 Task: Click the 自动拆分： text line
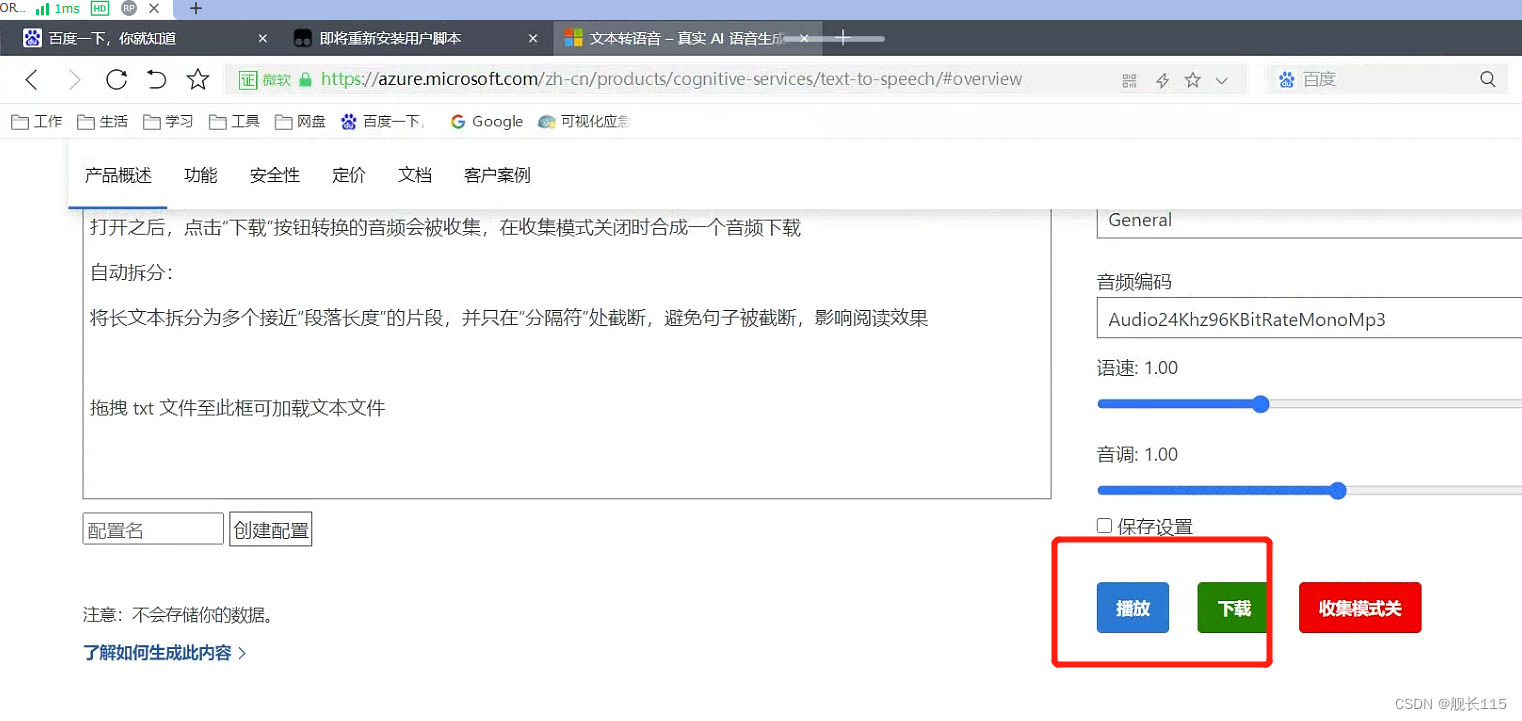[132, 273]
